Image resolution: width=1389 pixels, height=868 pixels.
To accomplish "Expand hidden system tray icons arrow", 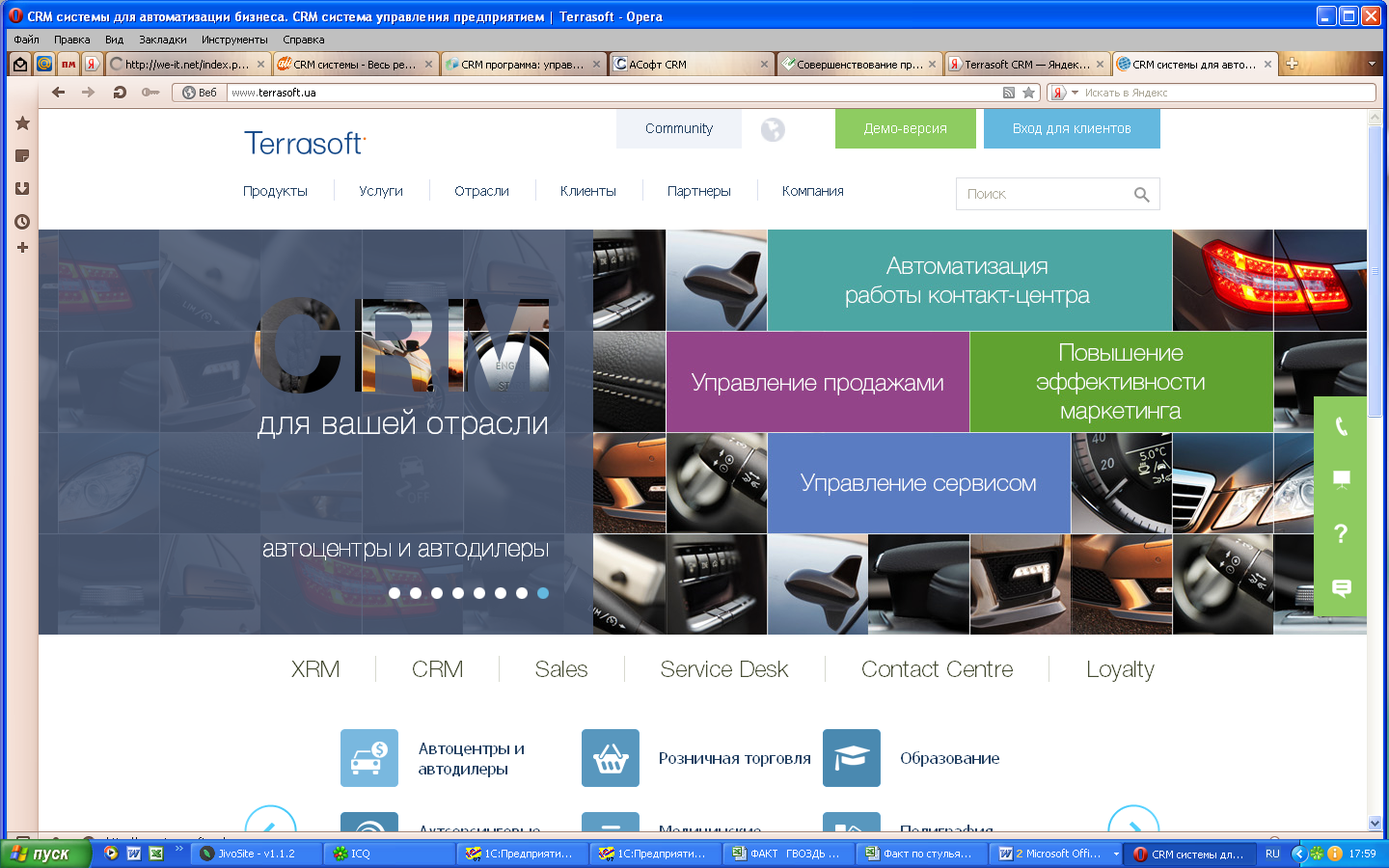I will (x=1298, y=854).
